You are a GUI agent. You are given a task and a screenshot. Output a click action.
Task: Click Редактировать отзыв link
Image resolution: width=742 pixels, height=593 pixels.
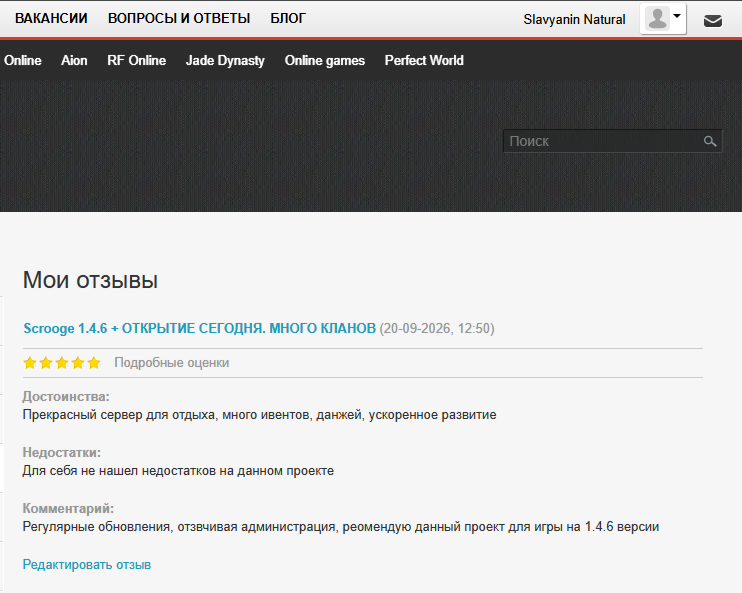tap(87, 564)
